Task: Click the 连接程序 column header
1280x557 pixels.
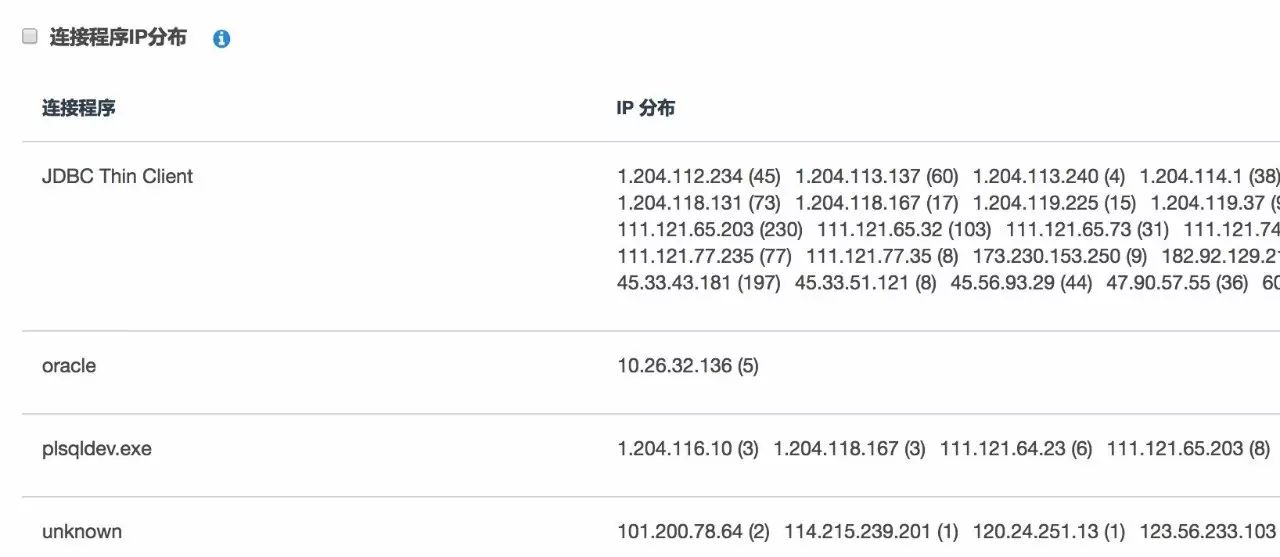Action: pyautogui.click(x=78, y=108)
